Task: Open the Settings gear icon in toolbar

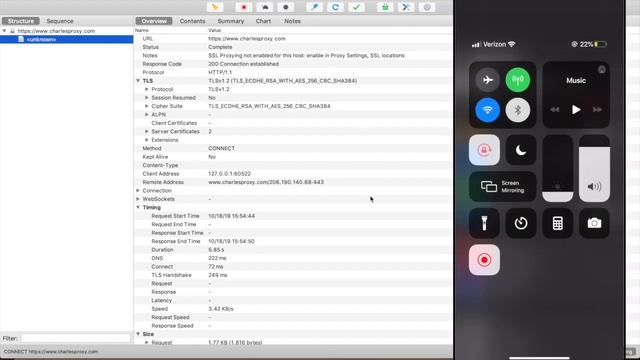Action: (x=427, y=7)
